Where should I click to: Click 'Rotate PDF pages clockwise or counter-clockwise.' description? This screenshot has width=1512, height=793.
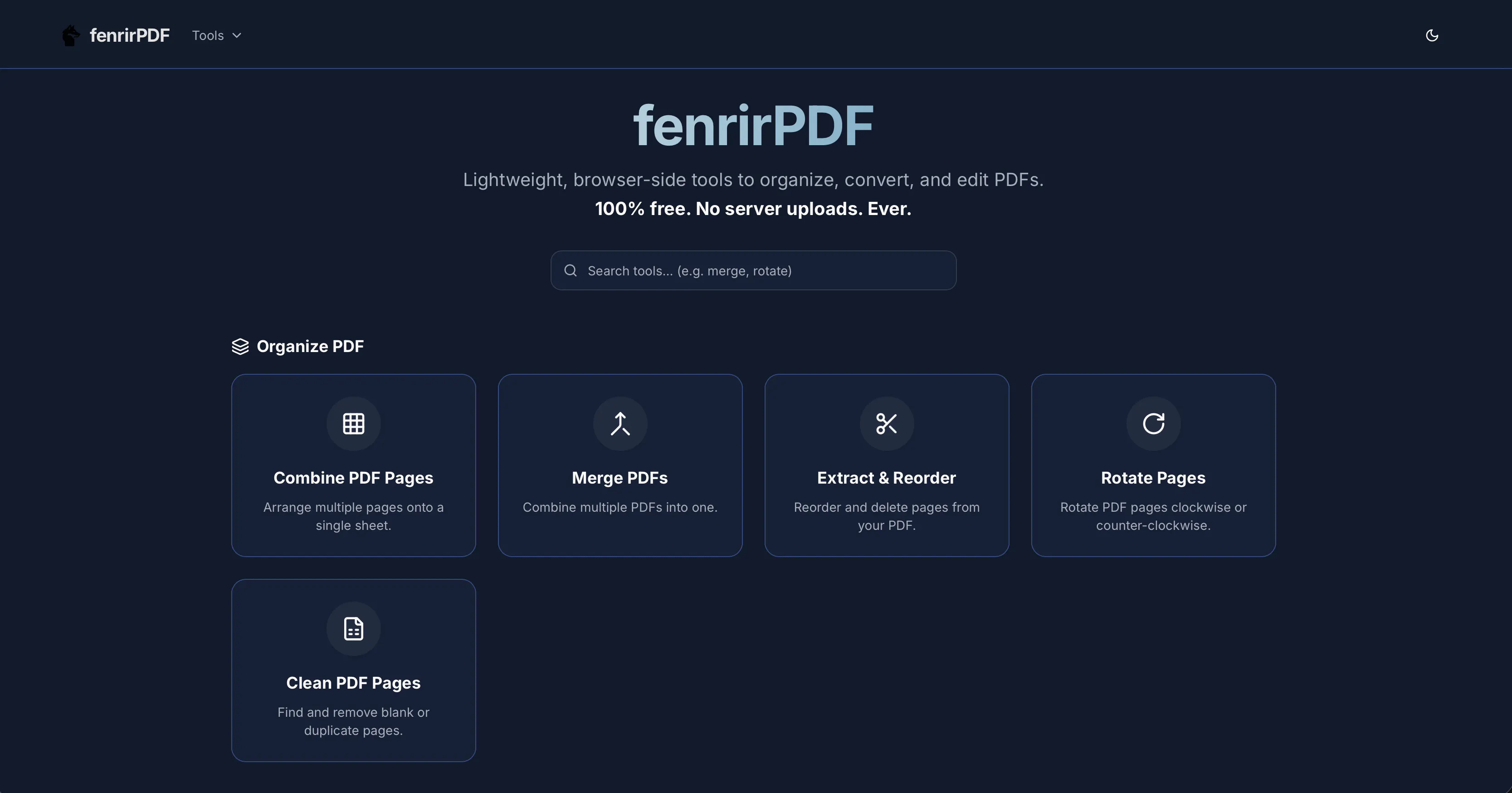tap(1153, 516)
